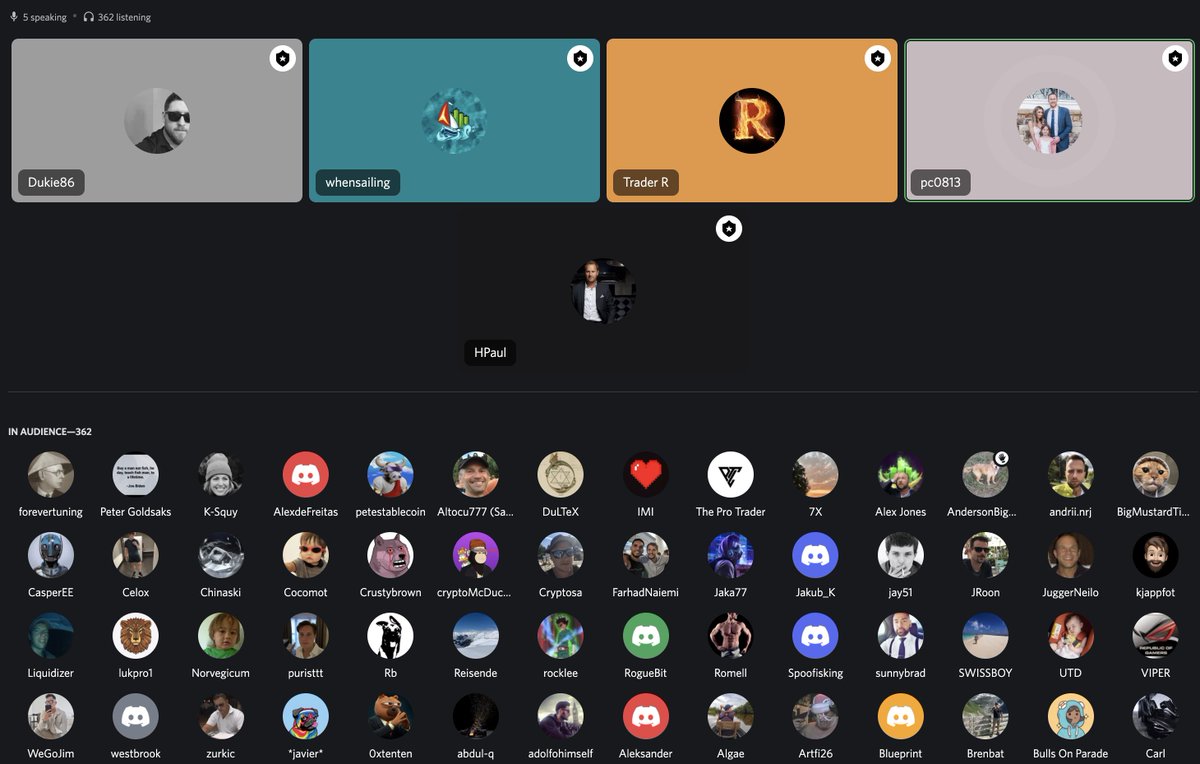Open HPaul's speaker avatar
This screenshot has height=764, width=1200.
coord(603,291)
